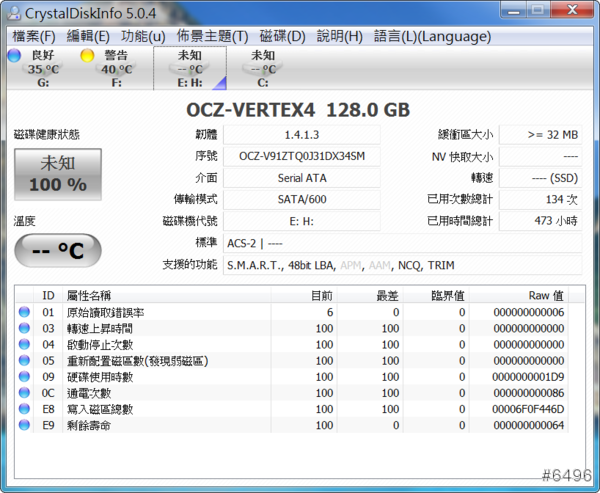Image resolution: width=600 pixels, height=493 pixels.
Task: Click the blue status orb for attribute E9
Action: pos(25,425)
